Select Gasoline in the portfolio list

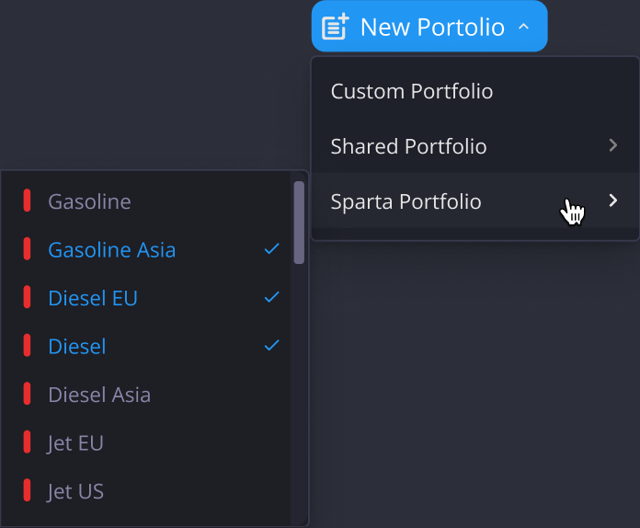pos(89,202)
